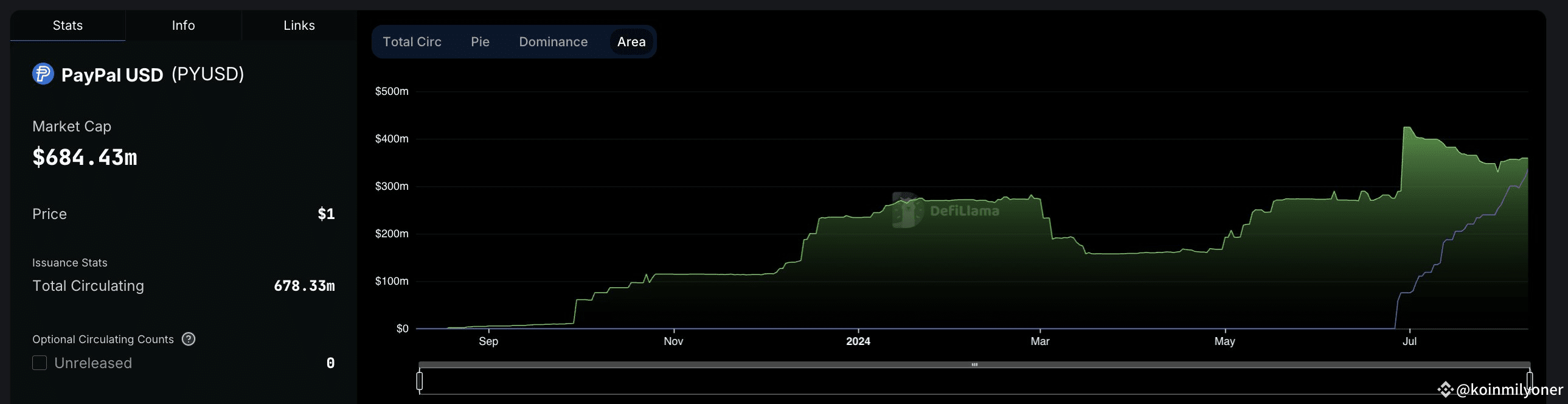Viewport: 1568px width, 404px height.
Task: Open the Links tab
Action: 299,26
